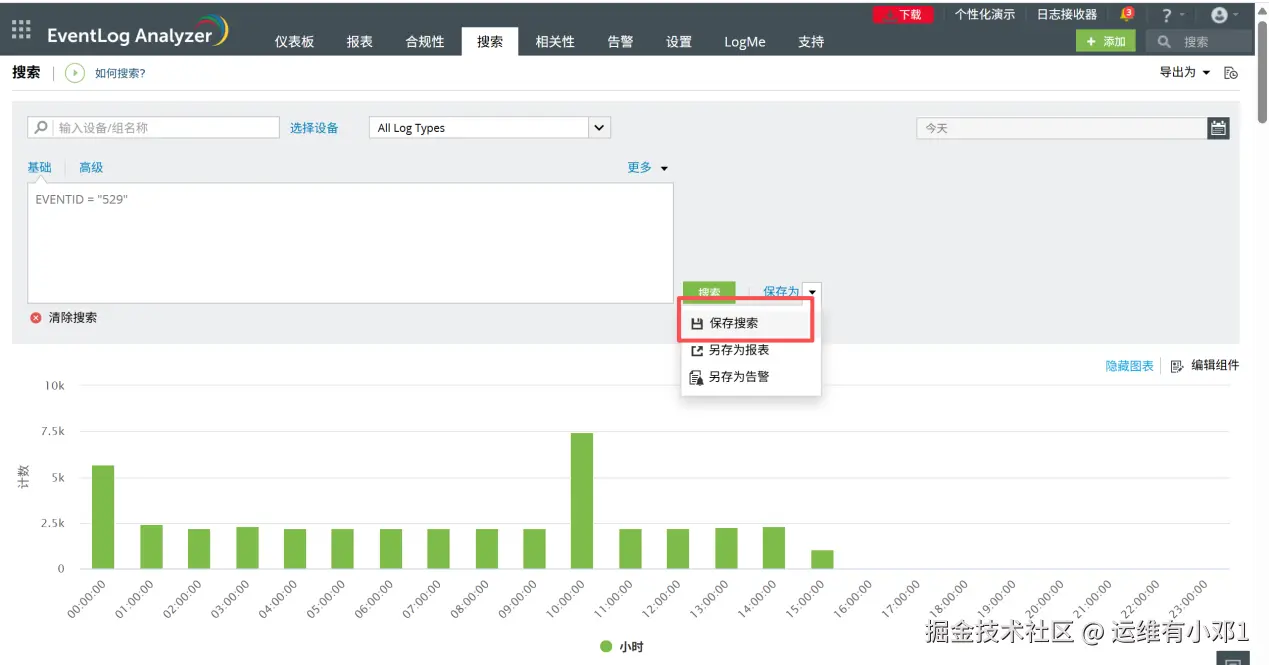Image resolution: width=1269 pixels, height=665 pixels.
Task: Expand the 导出为 export dropdown
Action: tap(1185, 72)
